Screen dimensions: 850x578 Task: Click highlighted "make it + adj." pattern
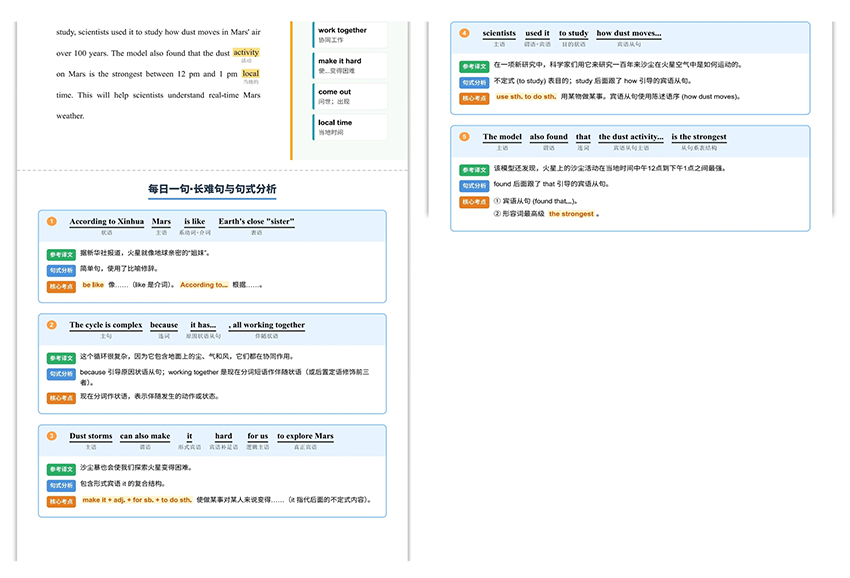tap(136, 500)
